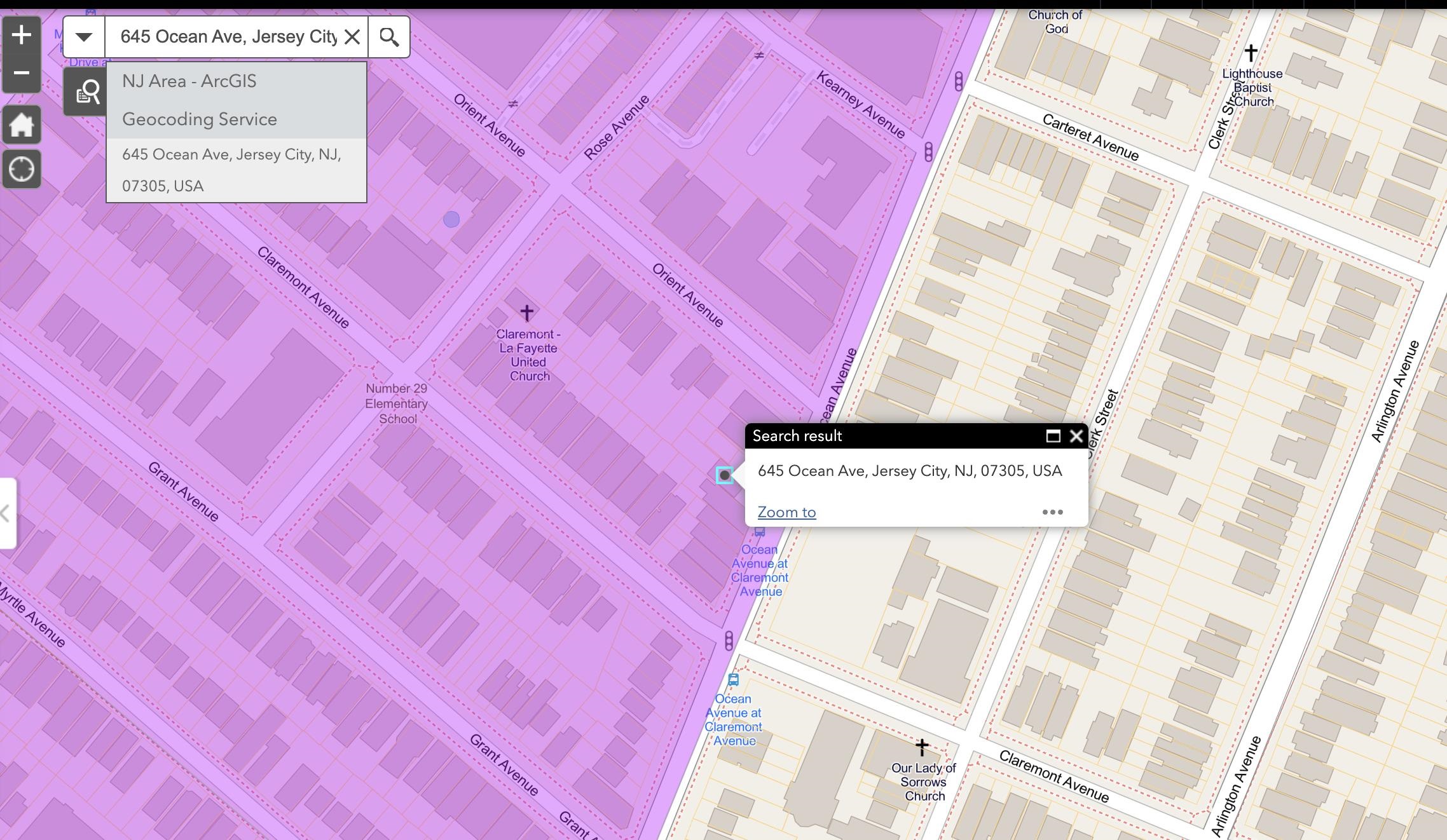This screenshot has width=1447, height=840.
Task: Go to default extent with the Home button
Action: click(22, 125)
